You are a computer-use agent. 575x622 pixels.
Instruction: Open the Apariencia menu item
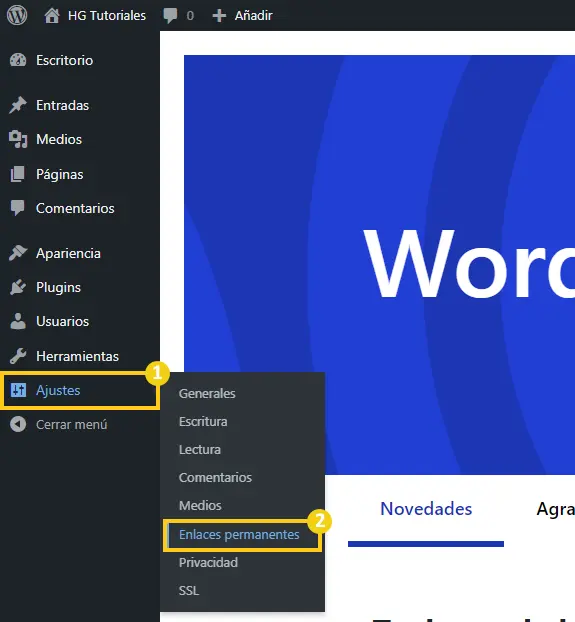click(68, 253)
